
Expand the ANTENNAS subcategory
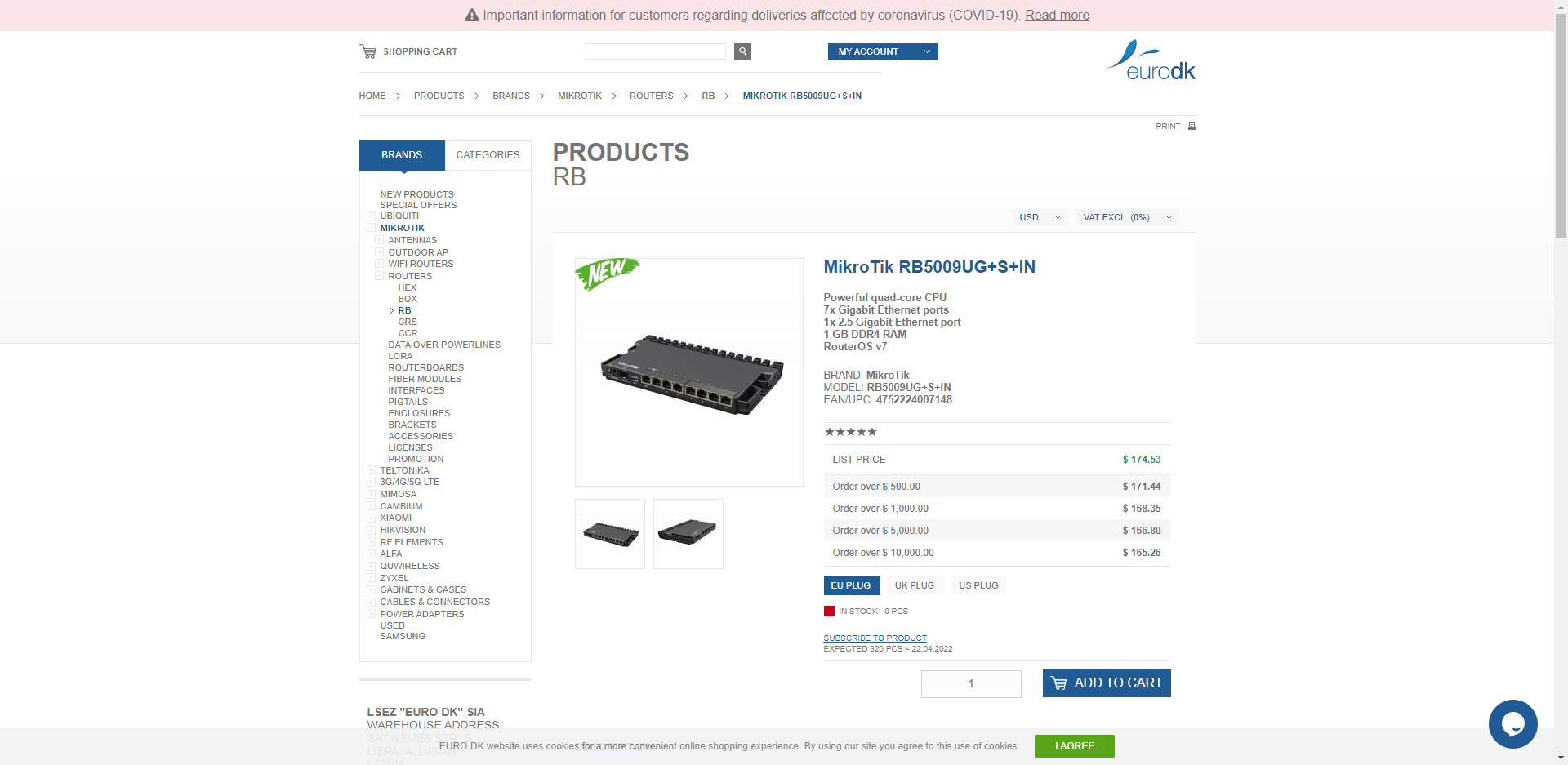coord(379,240)
